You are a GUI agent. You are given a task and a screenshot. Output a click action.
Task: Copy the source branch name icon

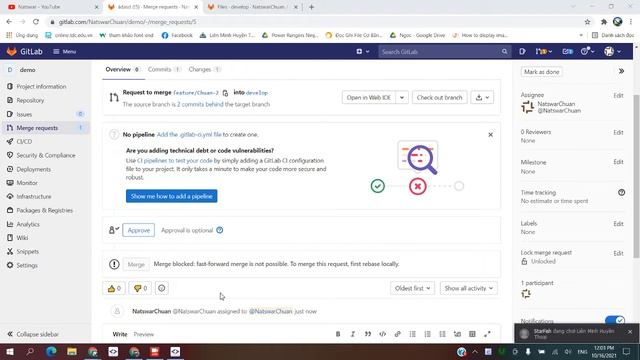[225, 93]
